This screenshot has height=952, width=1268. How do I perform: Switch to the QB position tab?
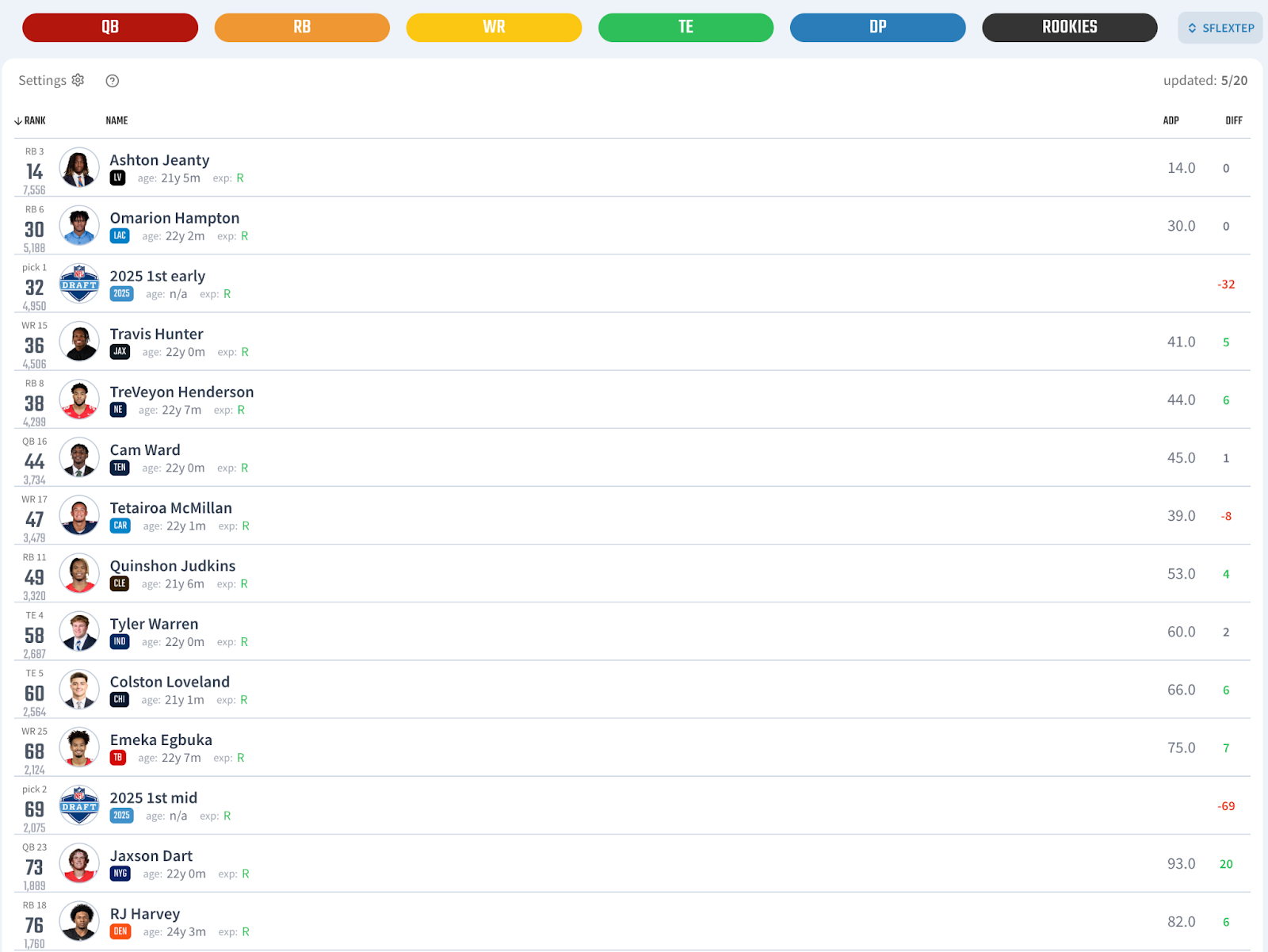(110, 27)
